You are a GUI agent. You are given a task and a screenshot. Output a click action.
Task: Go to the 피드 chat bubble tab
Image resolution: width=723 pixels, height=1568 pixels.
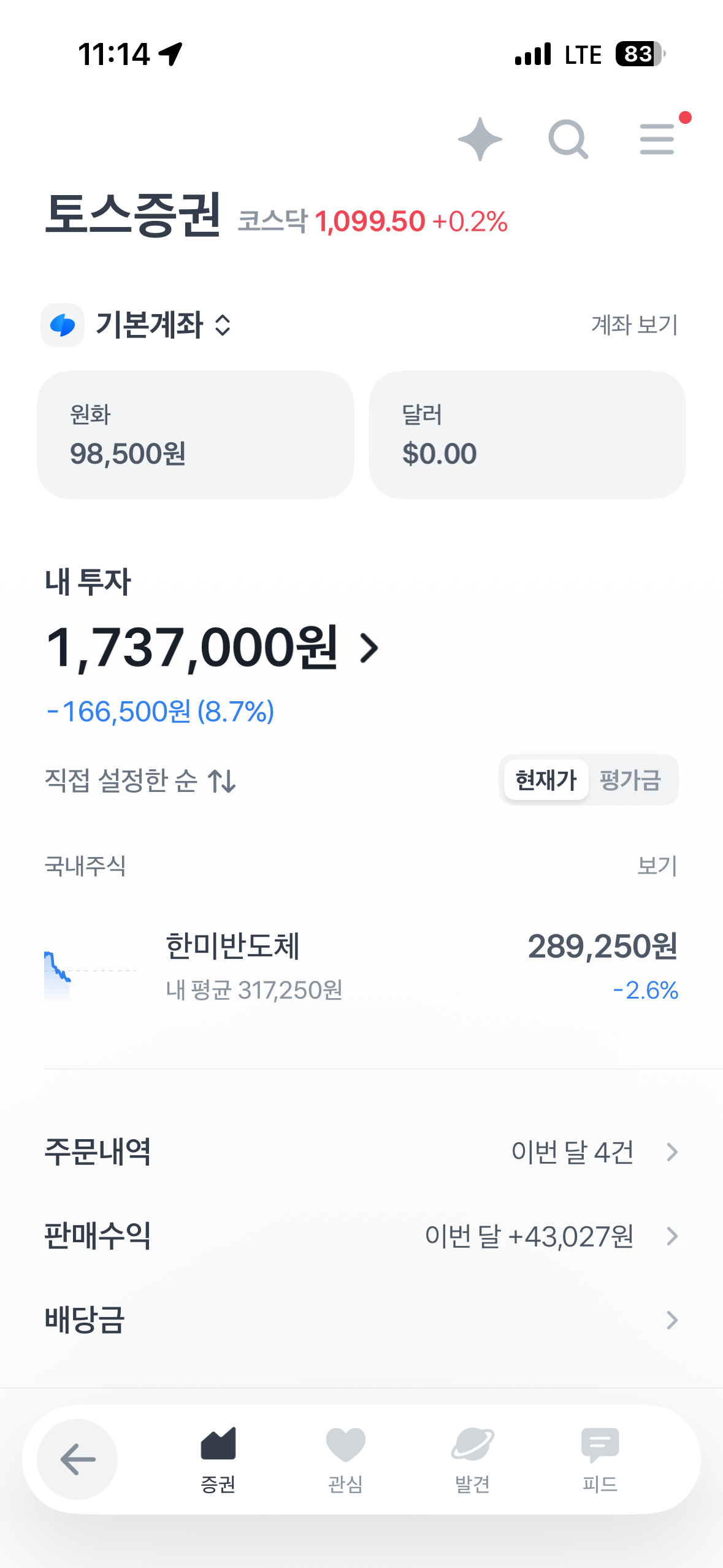point(600,1459)
